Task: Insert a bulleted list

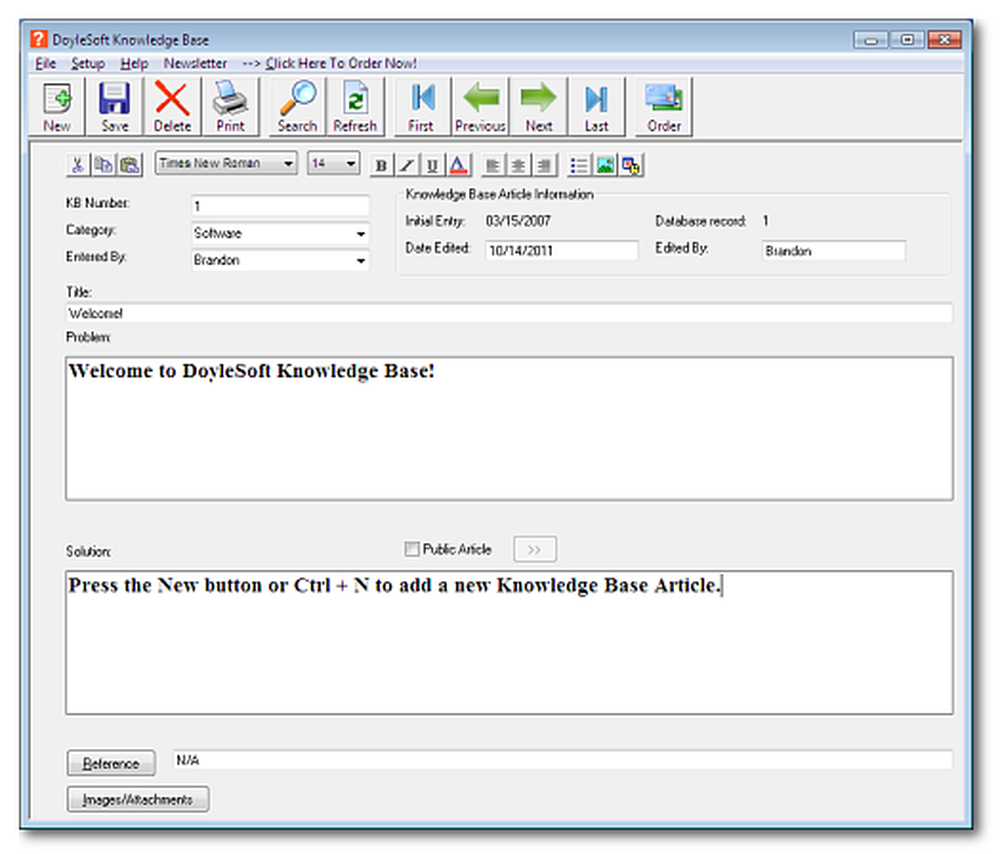Action: [579, 166]
